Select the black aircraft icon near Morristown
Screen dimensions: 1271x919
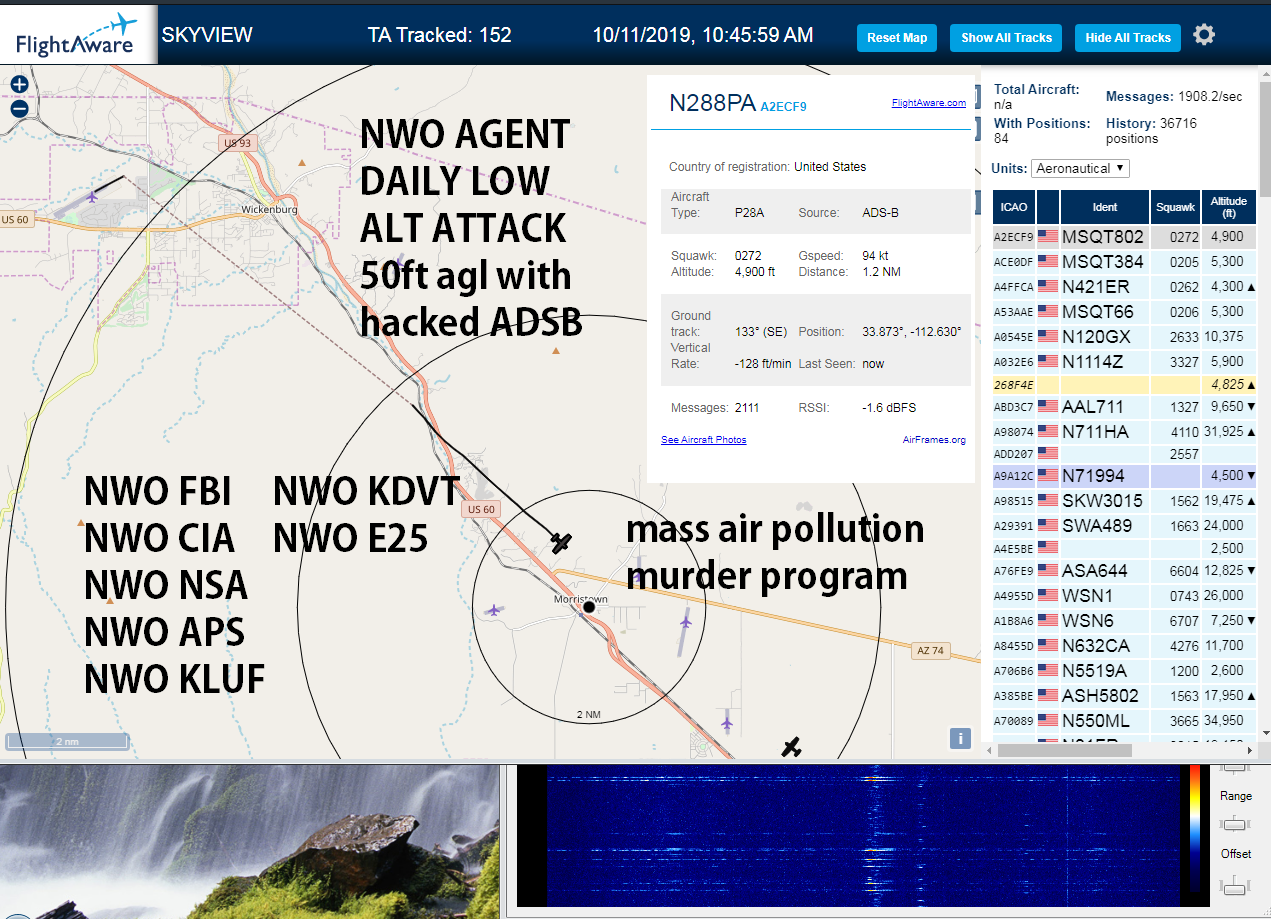click(561, 542)
